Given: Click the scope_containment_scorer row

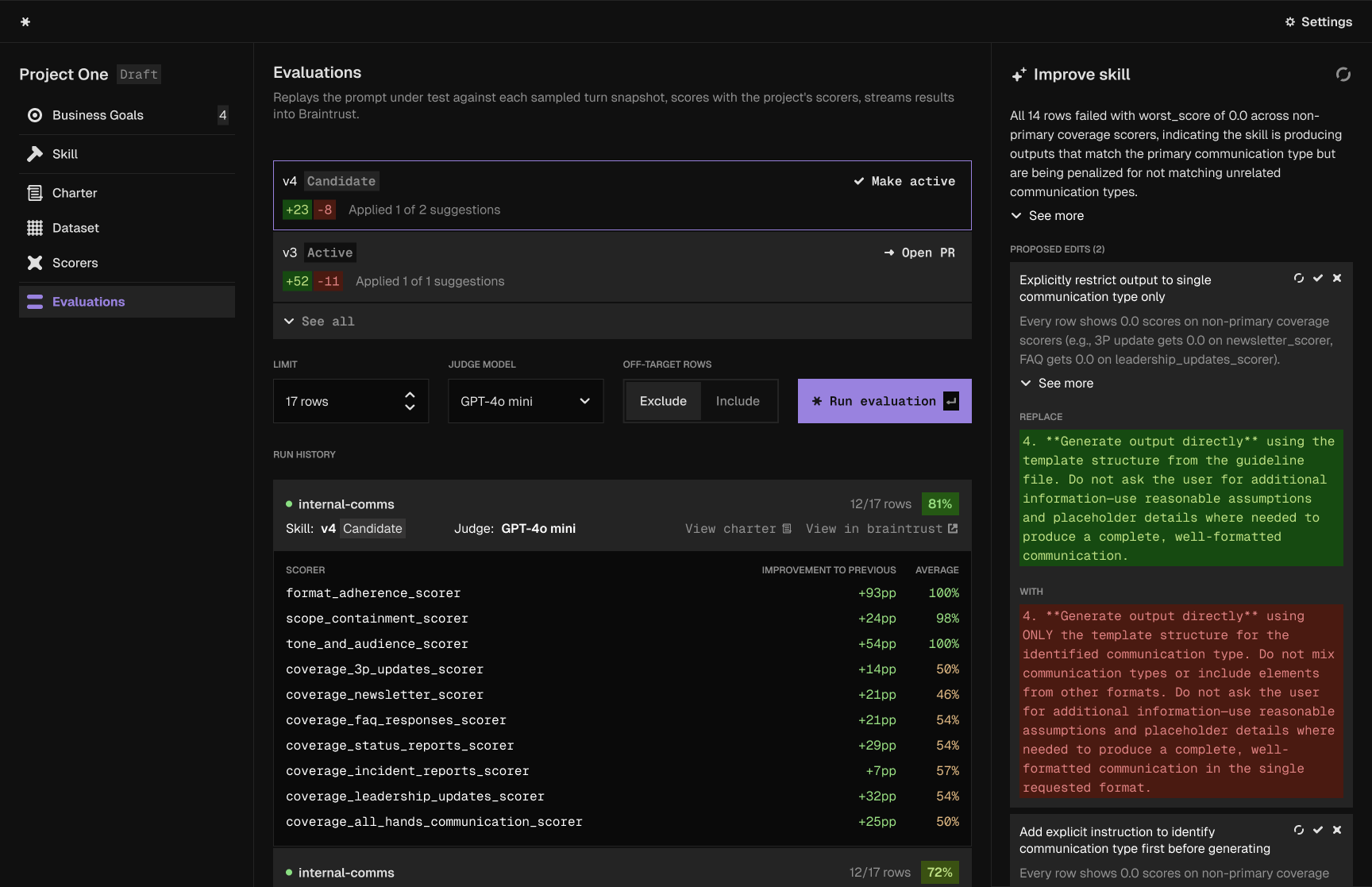Looking at the screenshot, I should pos(622,619).
